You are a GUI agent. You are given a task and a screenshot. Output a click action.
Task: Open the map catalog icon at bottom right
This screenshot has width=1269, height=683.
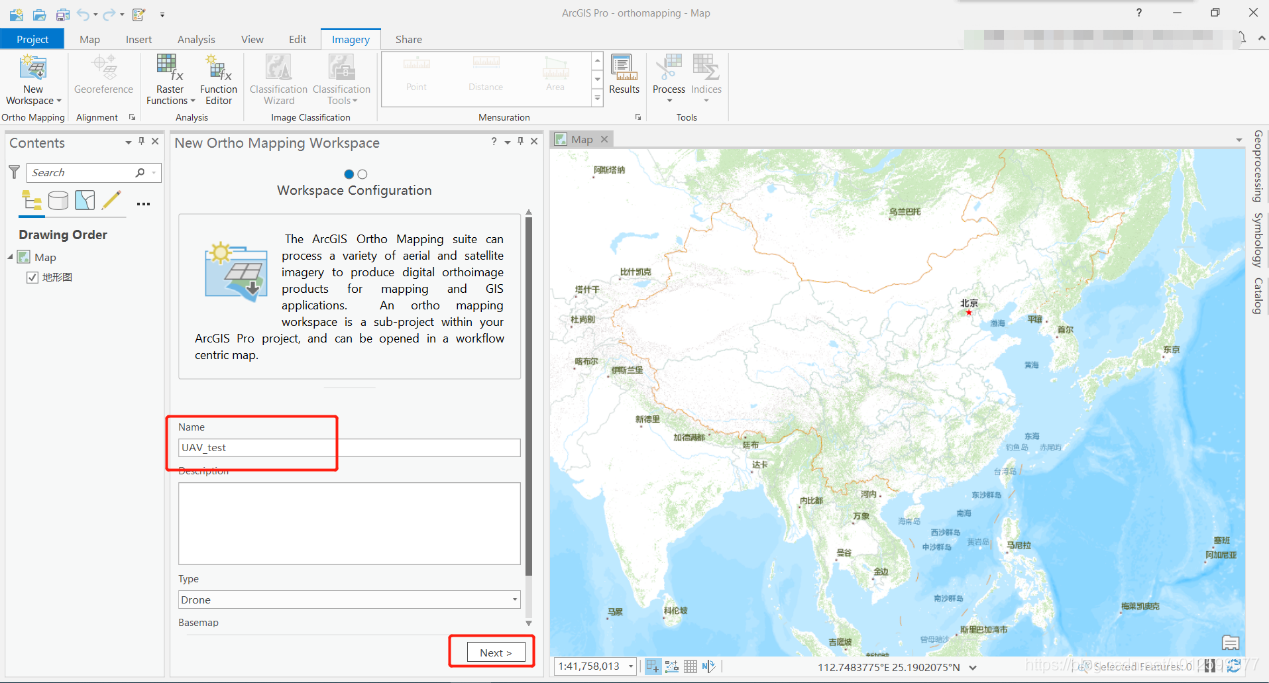coord(1231,643)
